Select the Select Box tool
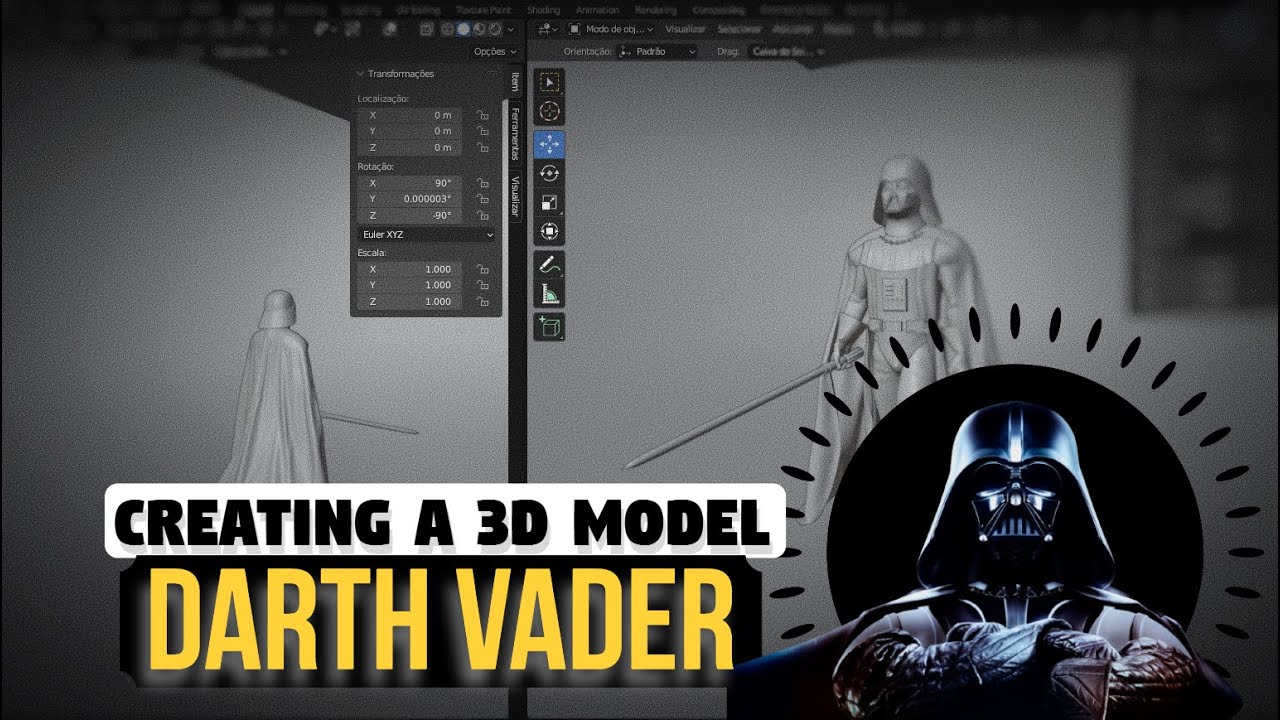Viewport: 1280px width, 720px height. (x=549, y=82)
